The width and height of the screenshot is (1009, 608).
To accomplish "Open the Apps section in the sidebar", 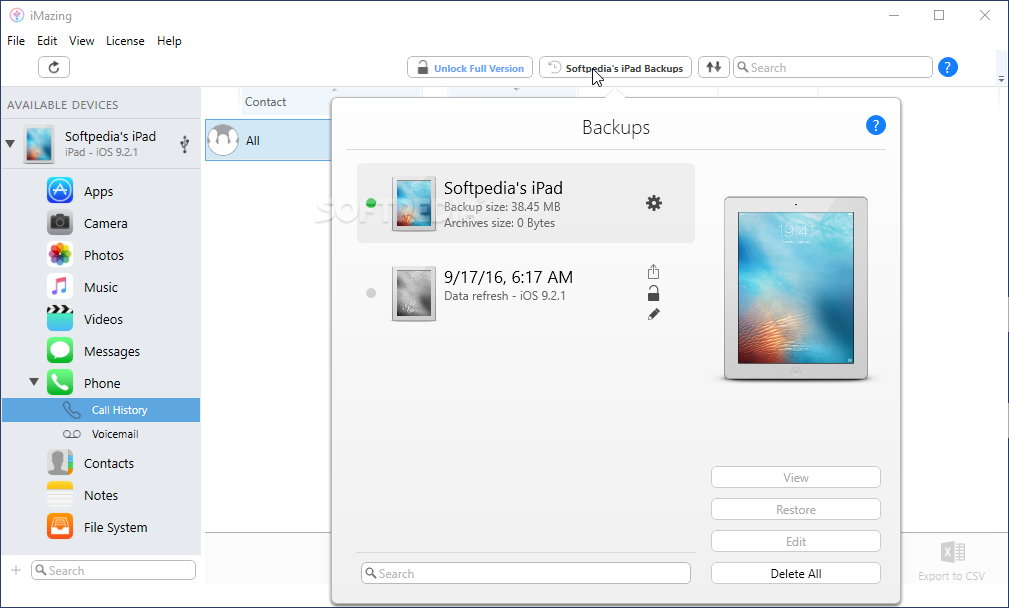I will pos(98,191).
